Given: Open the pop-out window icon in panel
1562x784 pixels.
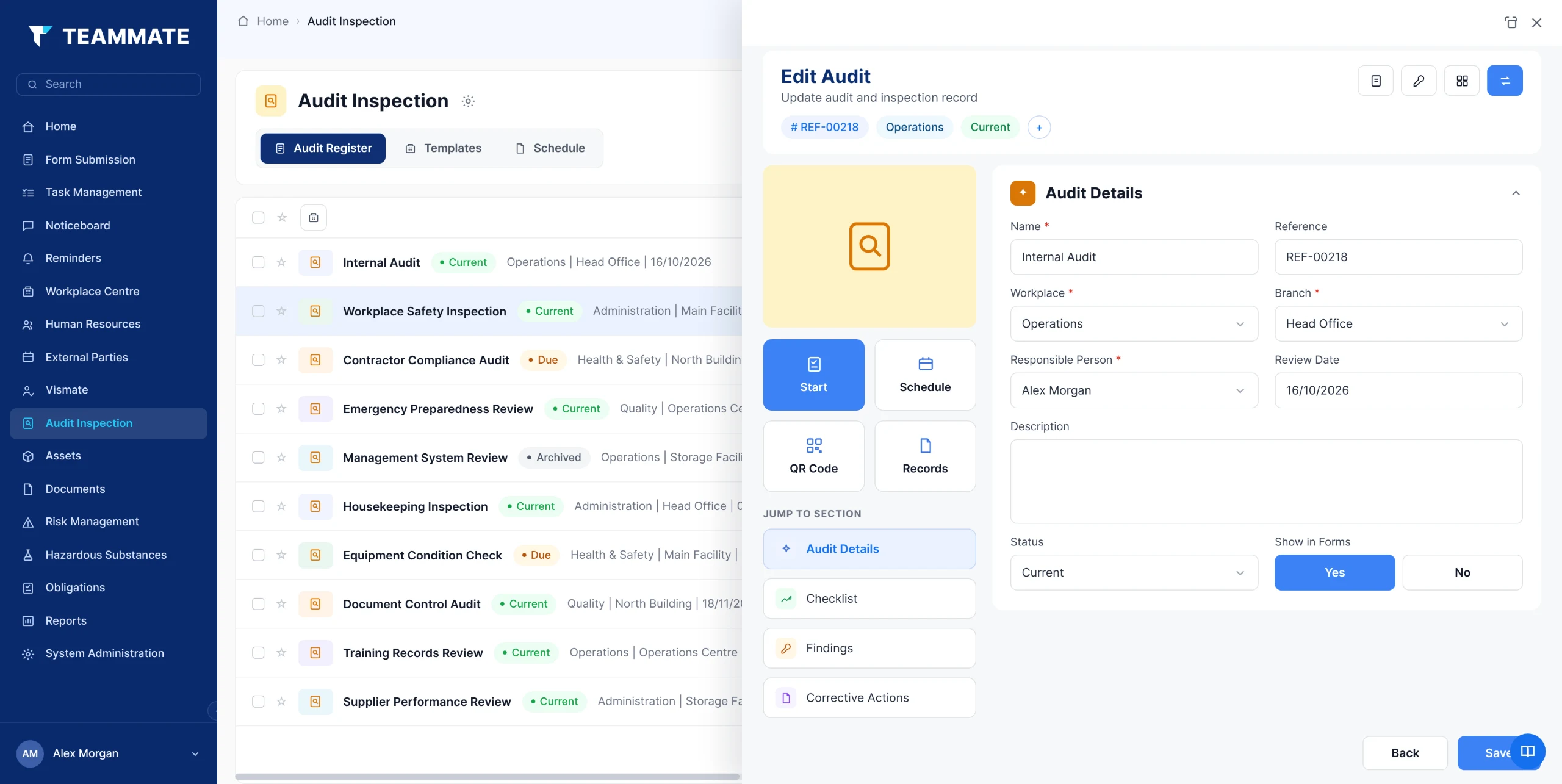Looking at the screenshot, I should (1511, 23).
